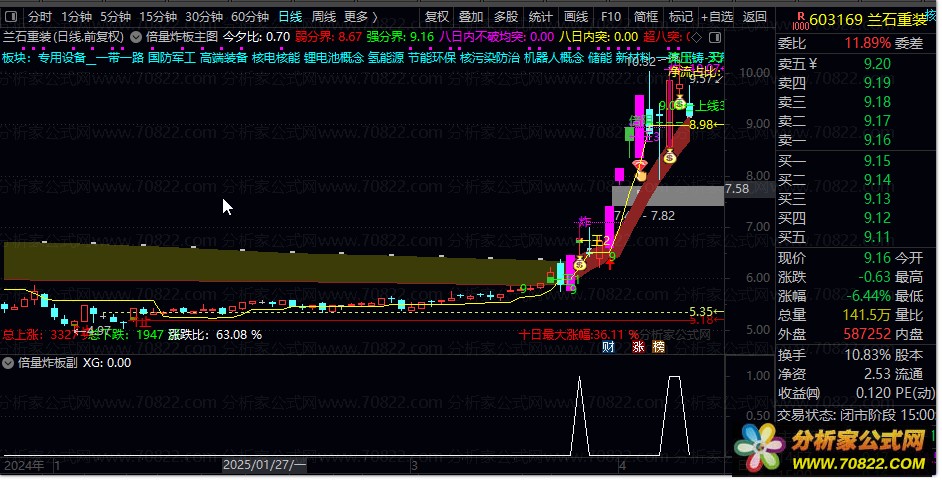942x480 pixels.
Task: Open the 锂电池概念 sector link
Action: pyautogui.click(x=334, y=58)
